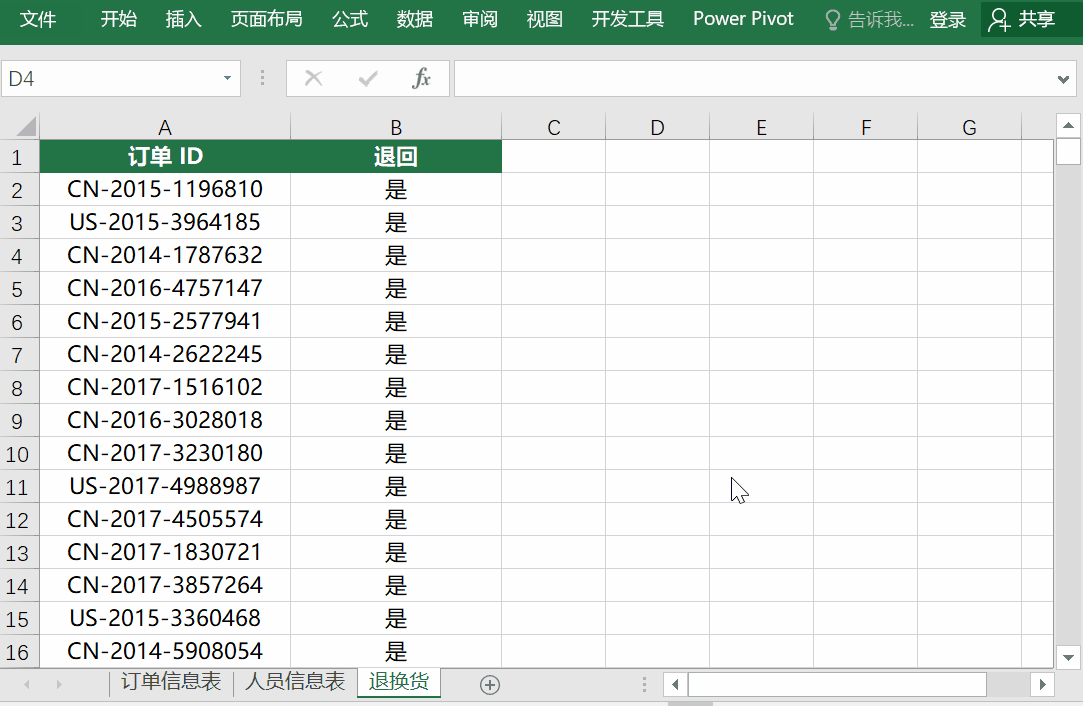Select cell US-2017-4988987
This screenshot has height=706, width=1083.
(165, 486)
